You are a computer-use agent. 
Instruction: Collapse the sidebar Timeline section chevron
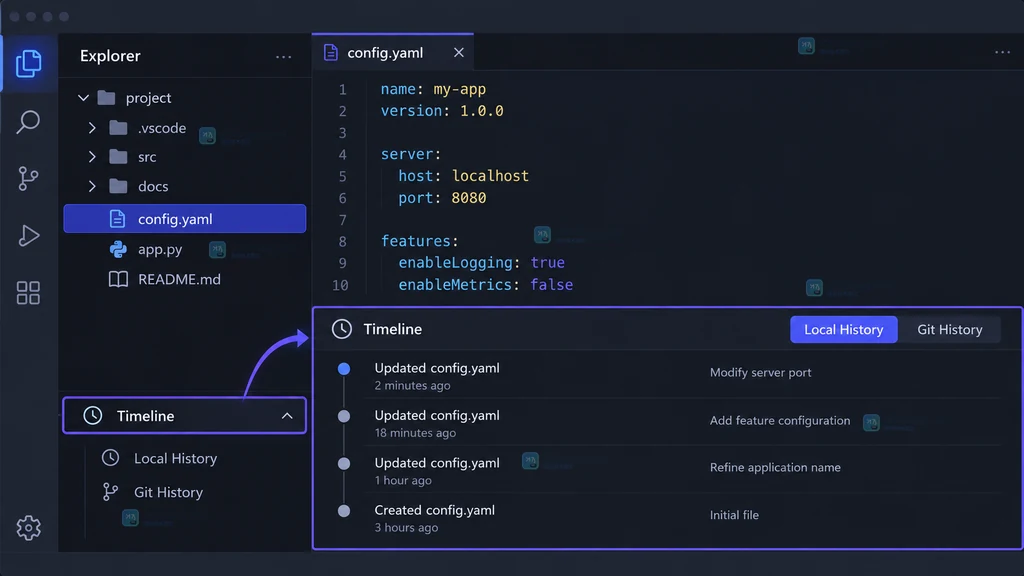click(287, 415)
